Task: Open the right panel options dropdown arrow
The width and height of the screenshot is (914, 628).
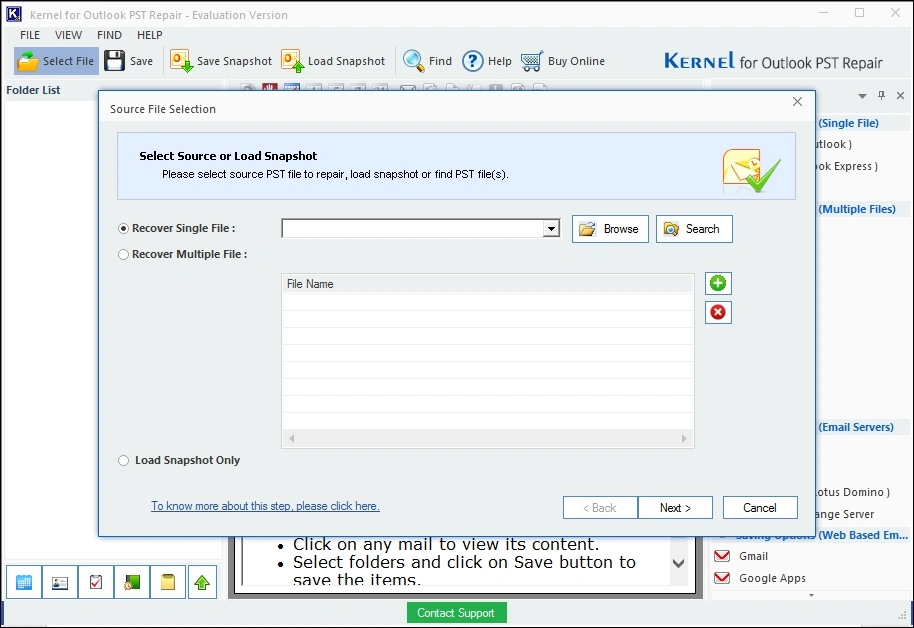Action: pos(862,96)
